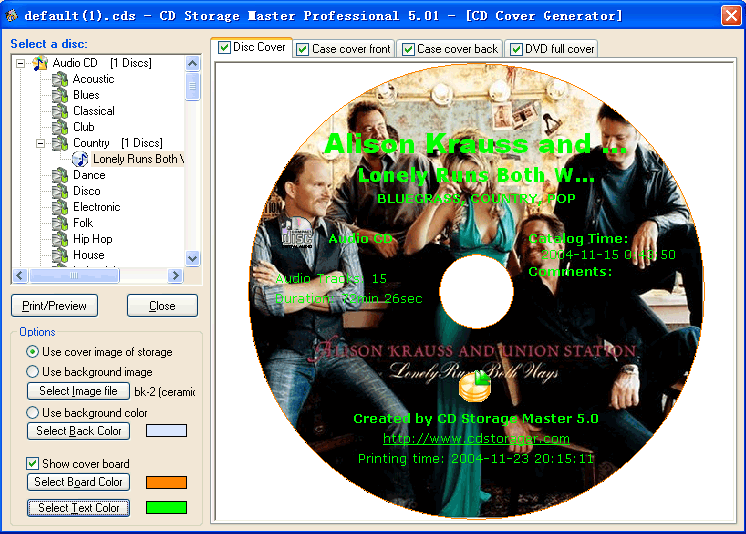Switch to the DVD full cover tab
746x534 pixels.
(552, 49)
